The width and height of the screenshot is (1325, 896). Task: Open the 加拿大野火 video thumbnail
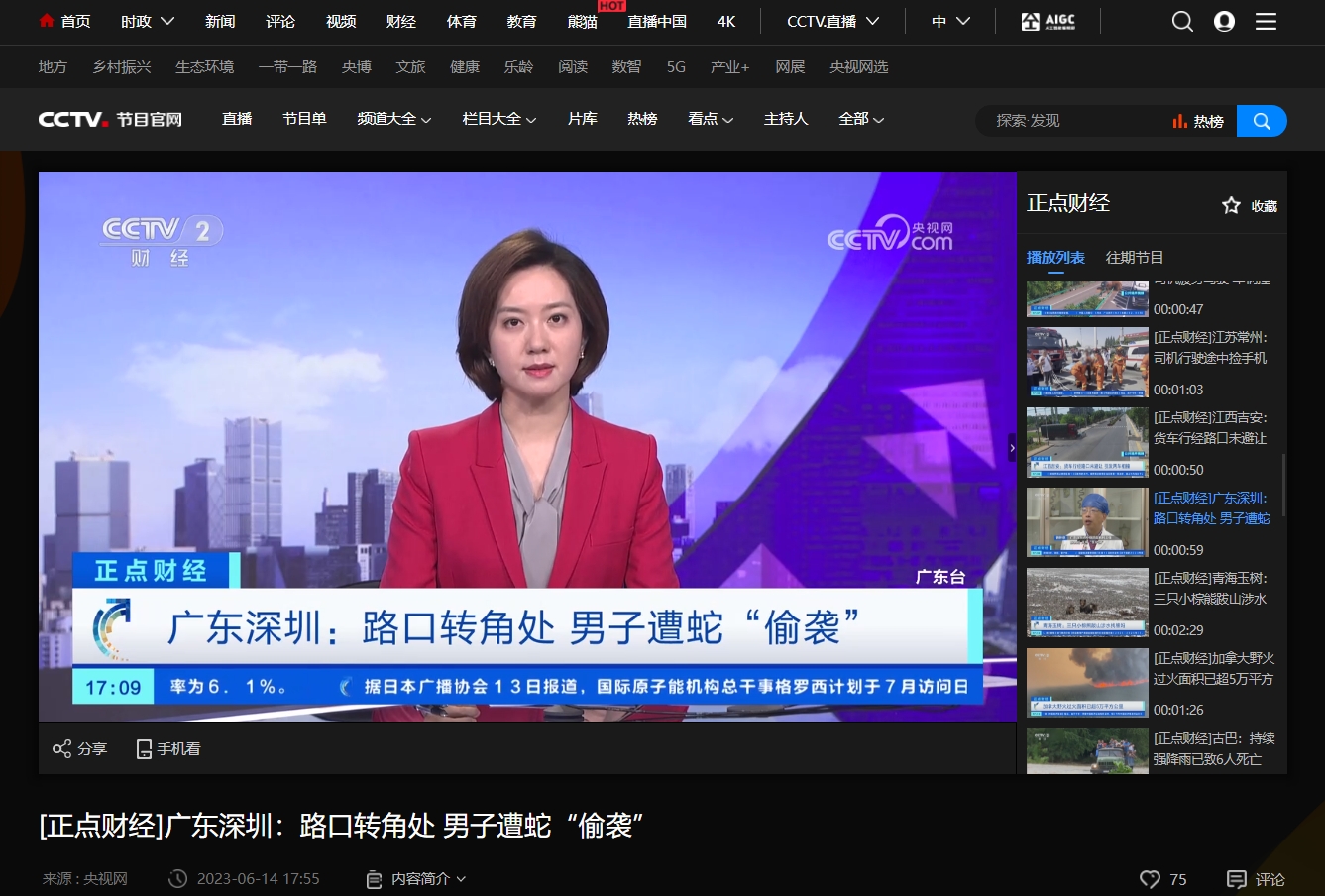[x=1087, y=684]
